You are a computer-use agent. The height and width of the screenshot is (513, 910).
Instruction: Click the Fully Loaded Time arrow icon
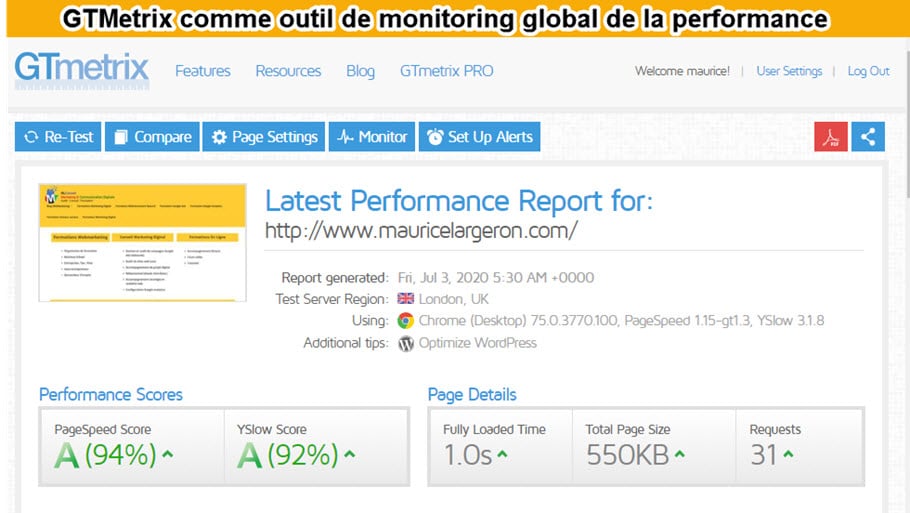503,454
